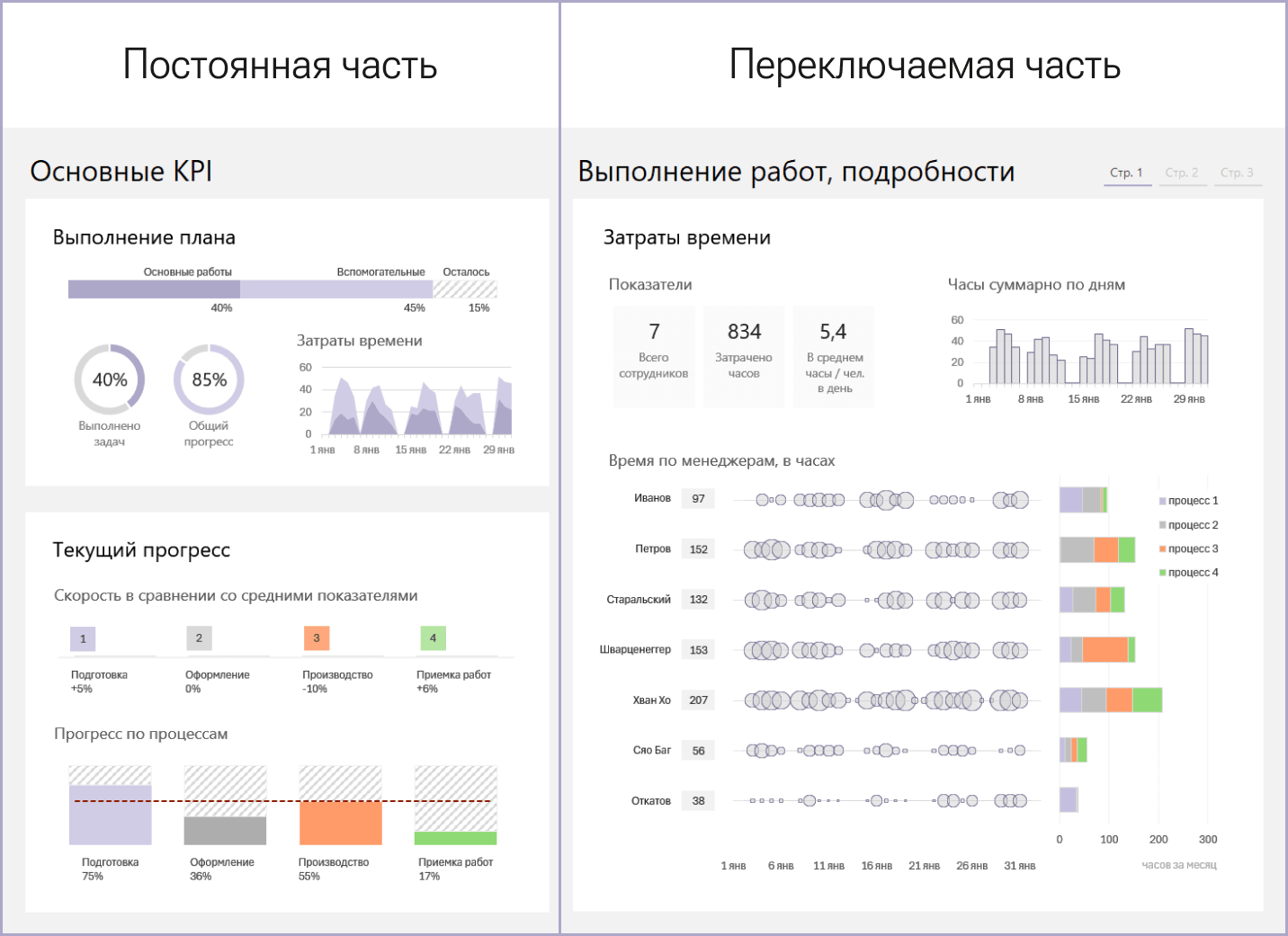Select the orange step 3 Производство marker

point(317,638)
